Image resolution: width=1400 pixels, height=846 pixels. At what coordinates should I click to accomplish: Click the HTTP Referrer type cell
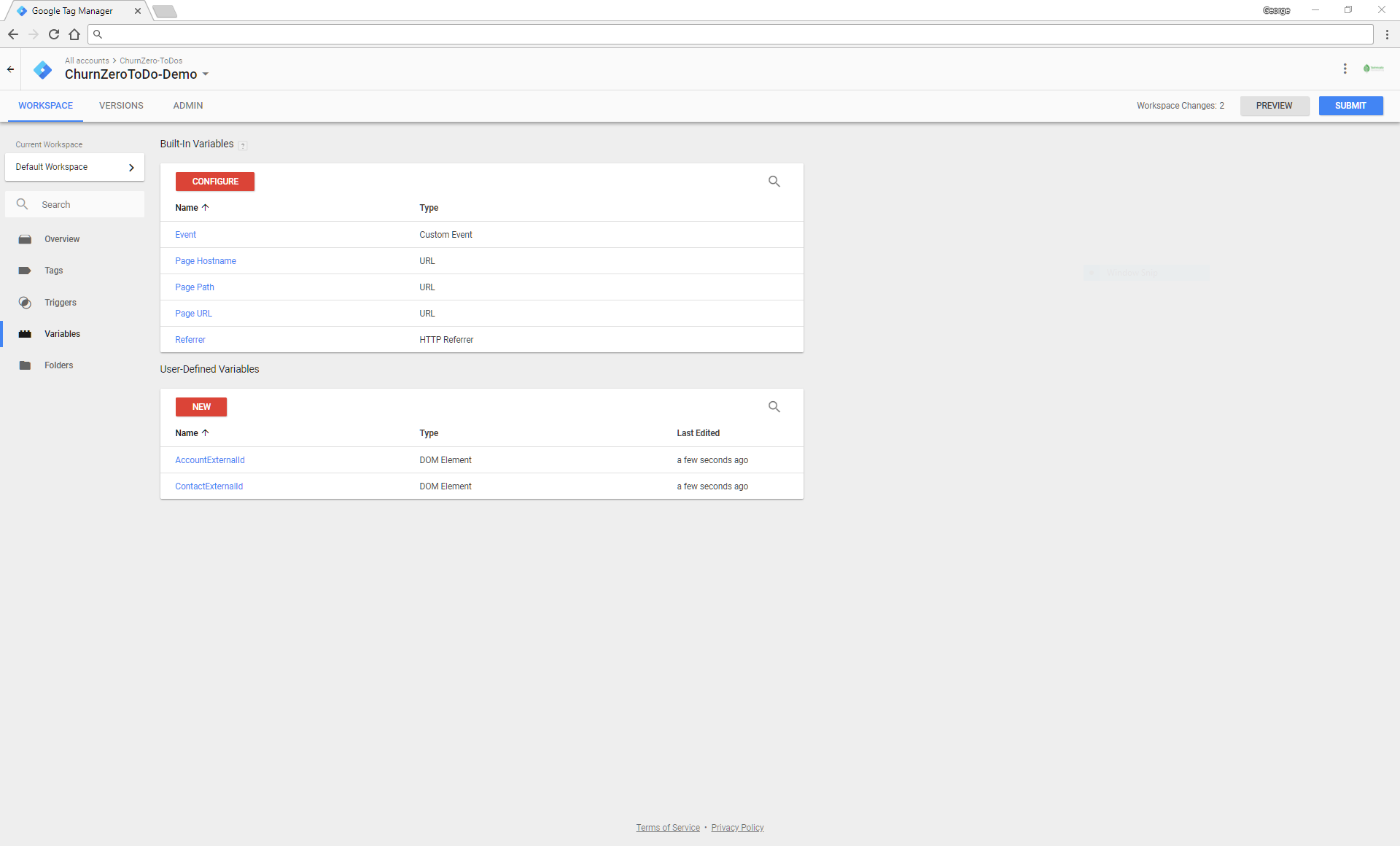point(446,340)
